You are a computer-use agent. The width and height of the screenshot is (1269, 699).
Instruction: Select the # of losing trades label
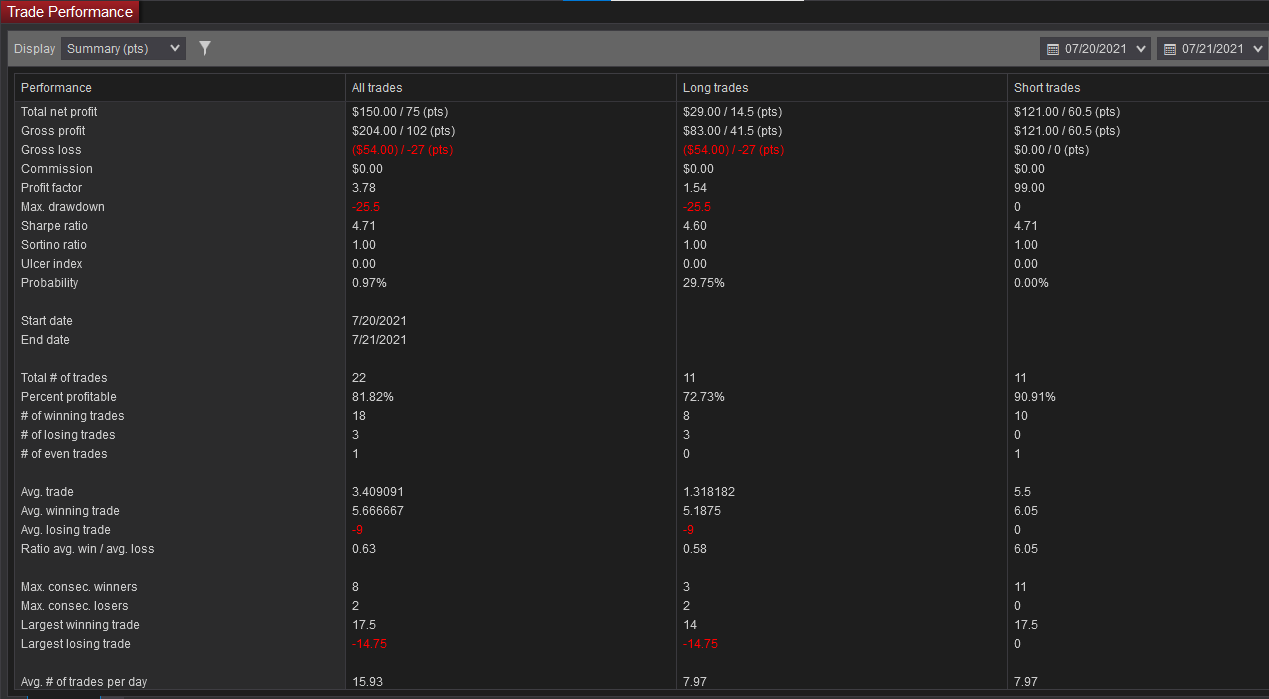tap(68, 435)
